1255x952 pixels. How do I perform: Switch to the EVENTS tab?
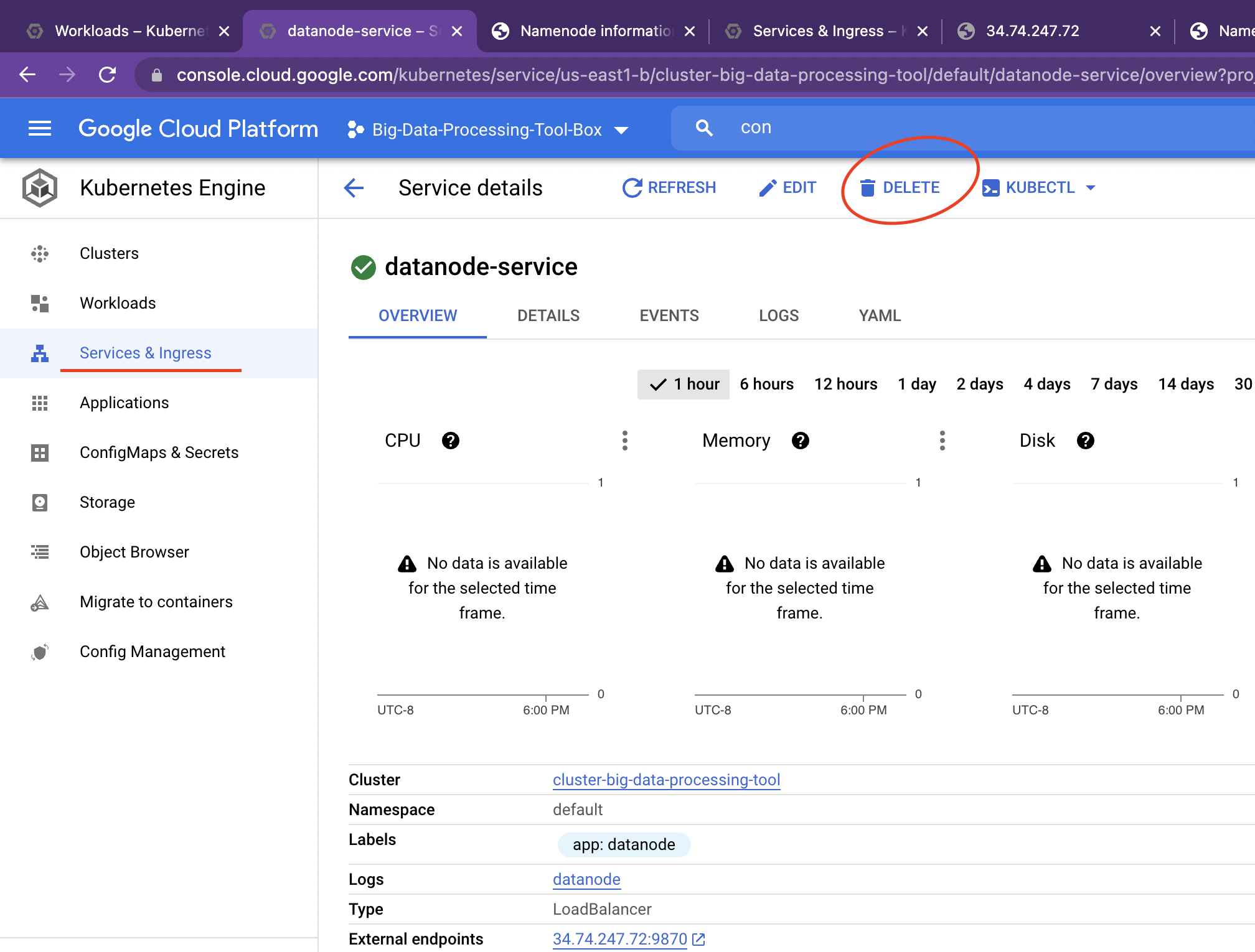(669, 315)
